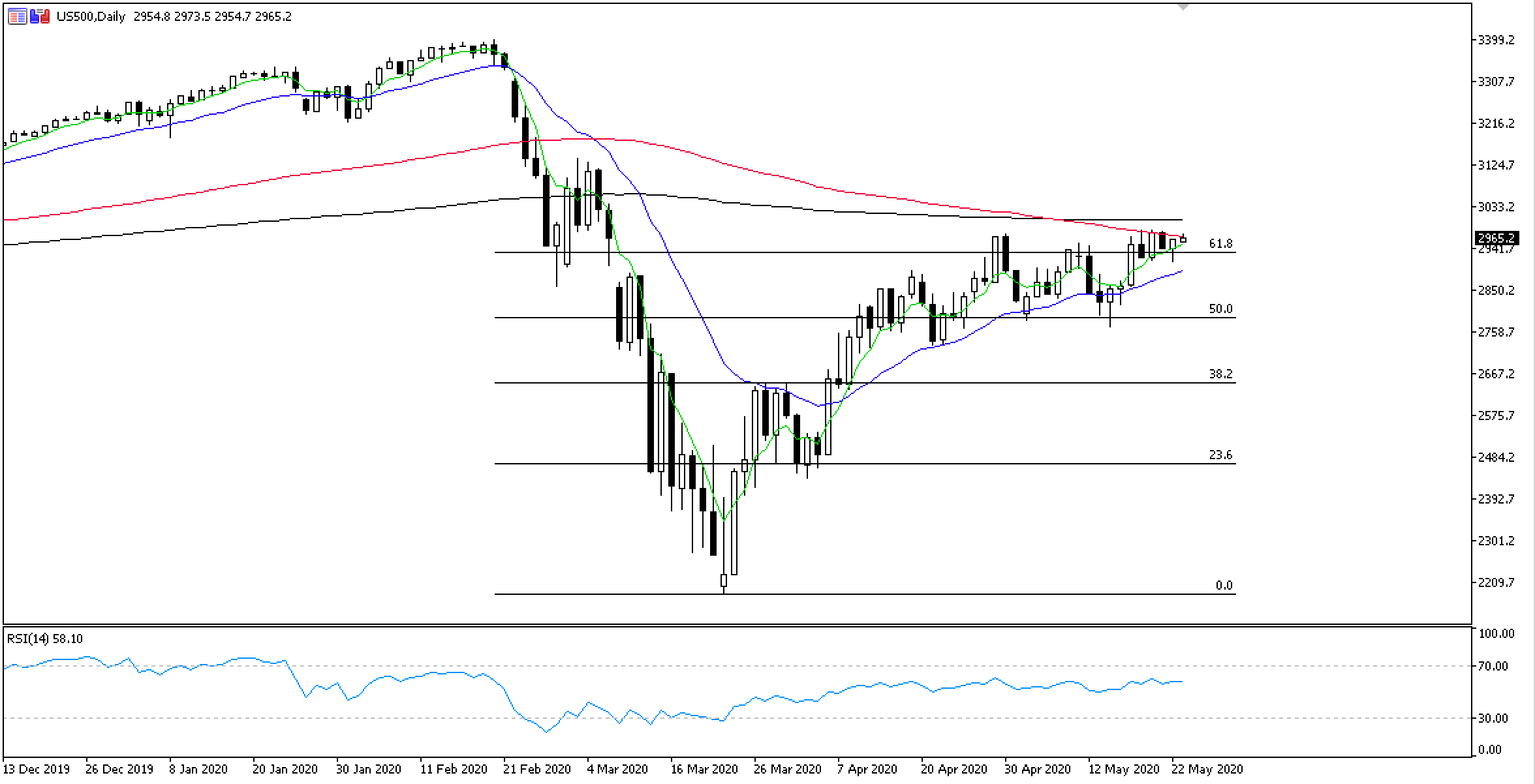Click the 3124.7 price scale value
Viewport: 1535px width, 784px height.
pos(1495,165)
